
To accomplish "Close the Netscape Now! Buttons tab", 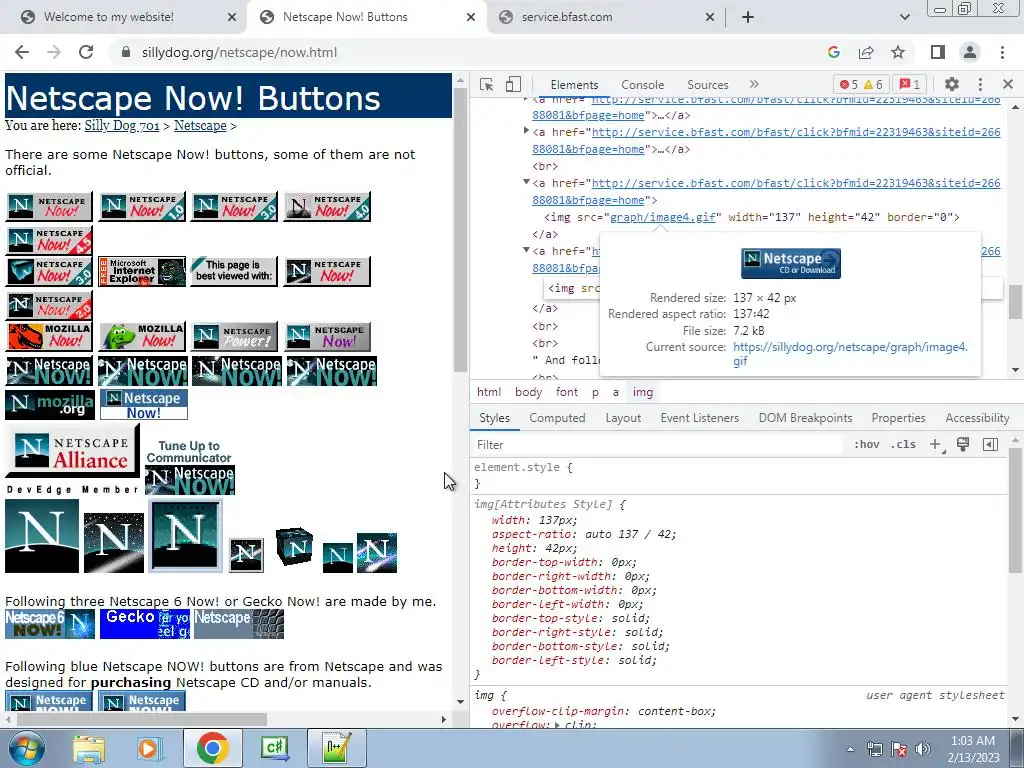I will (x=471, y=17).
